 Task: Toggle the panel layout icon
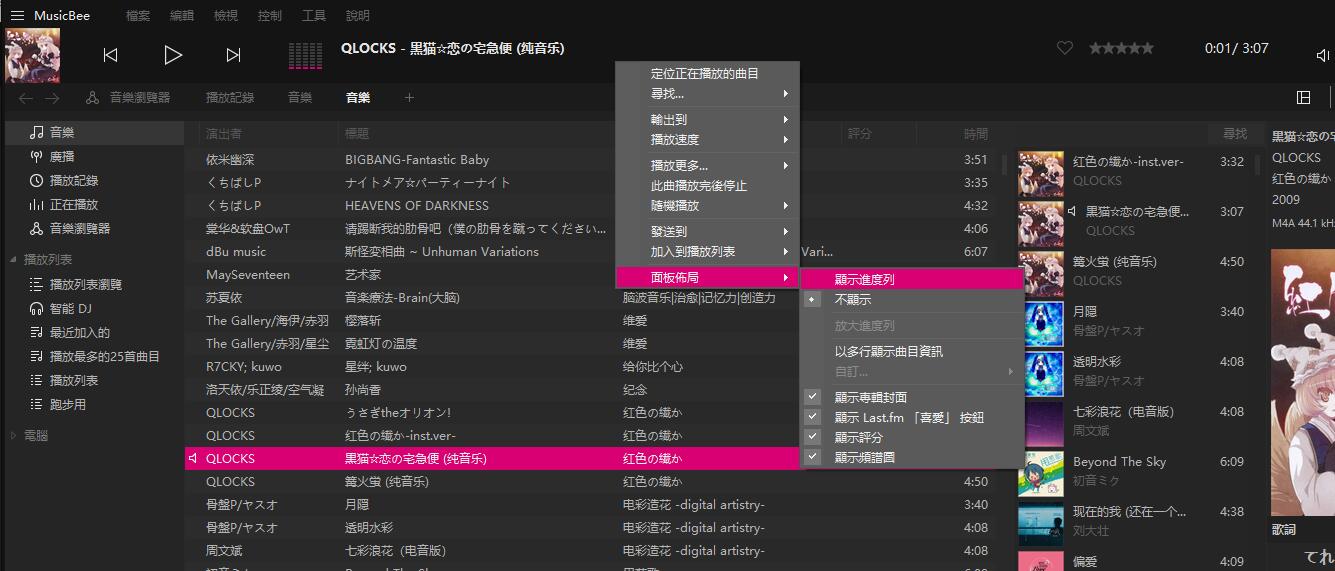coord(1303,97)
